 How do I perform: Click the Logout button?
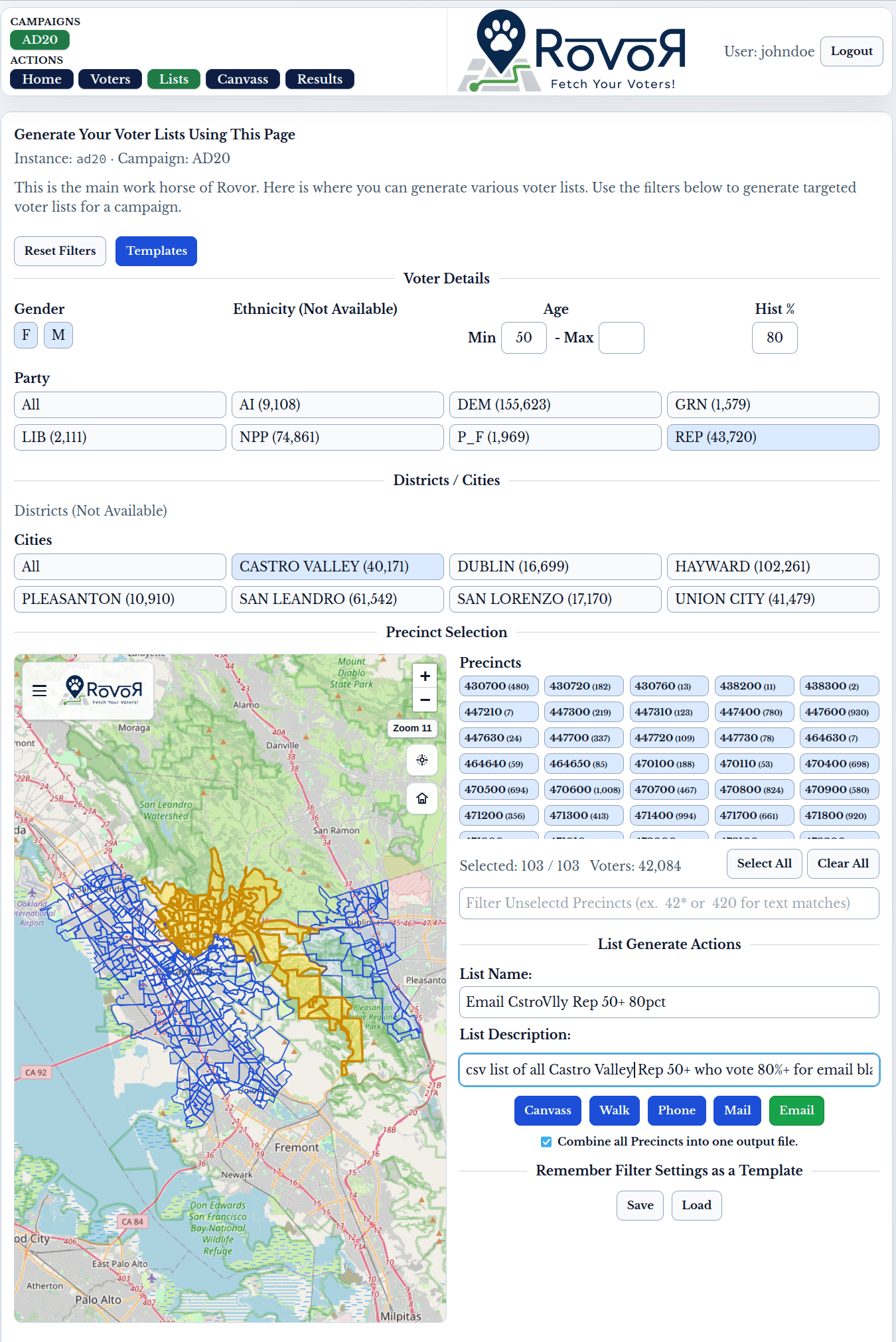click(x=852, y=52)
